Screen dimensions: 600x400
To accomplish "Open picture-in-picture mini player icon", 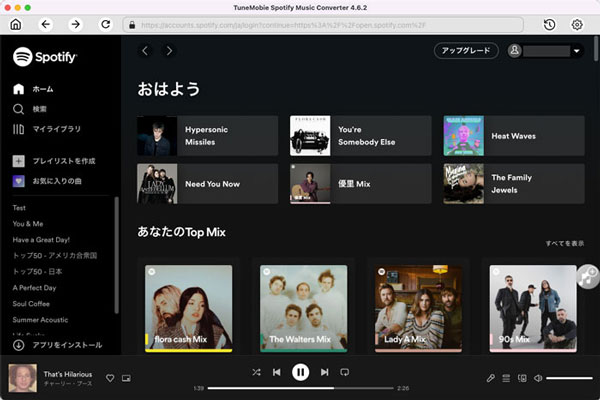I will pos(126,378).
